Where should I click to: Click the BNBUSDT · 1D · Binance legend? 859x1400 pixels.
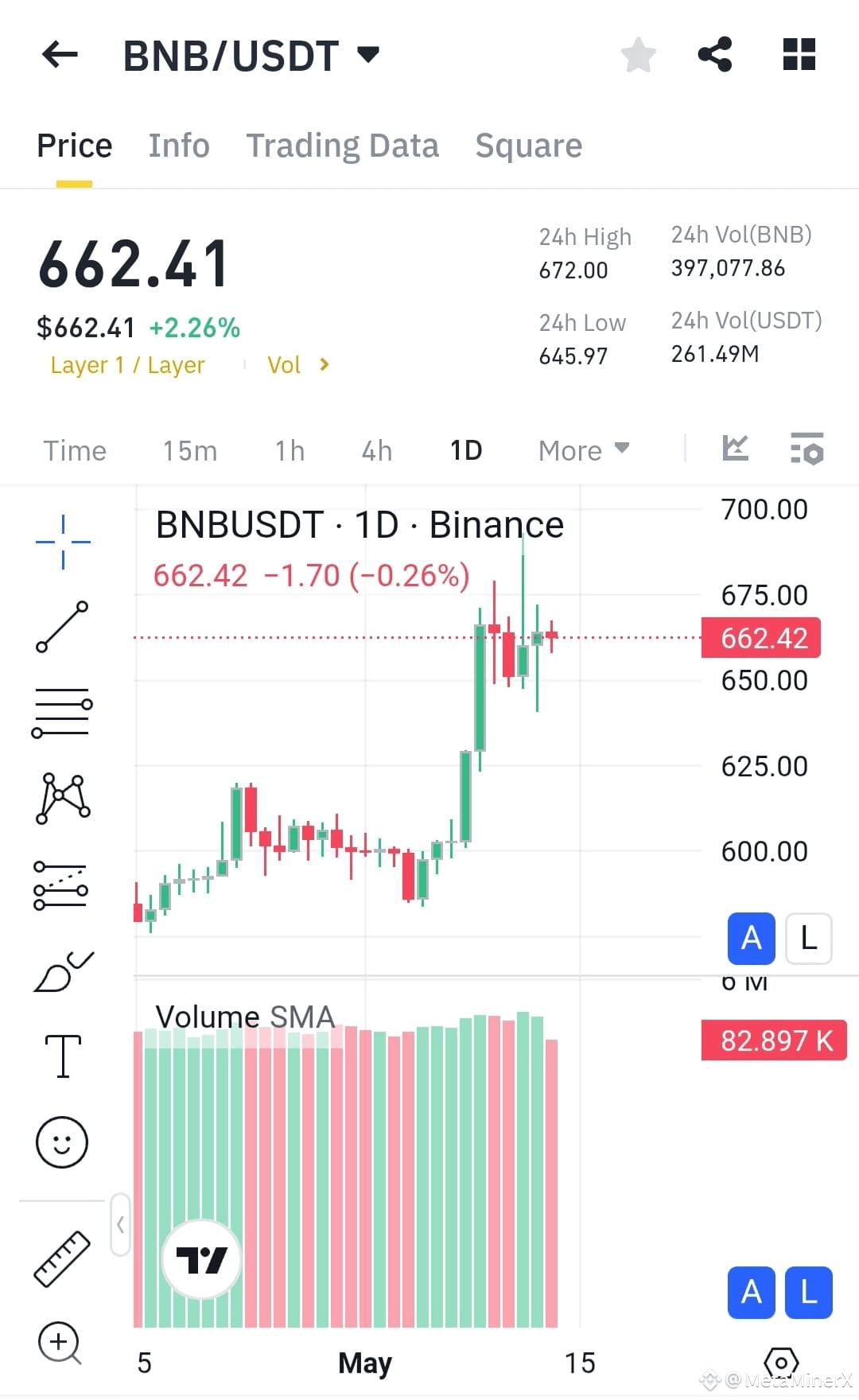[x=360, y=525]
